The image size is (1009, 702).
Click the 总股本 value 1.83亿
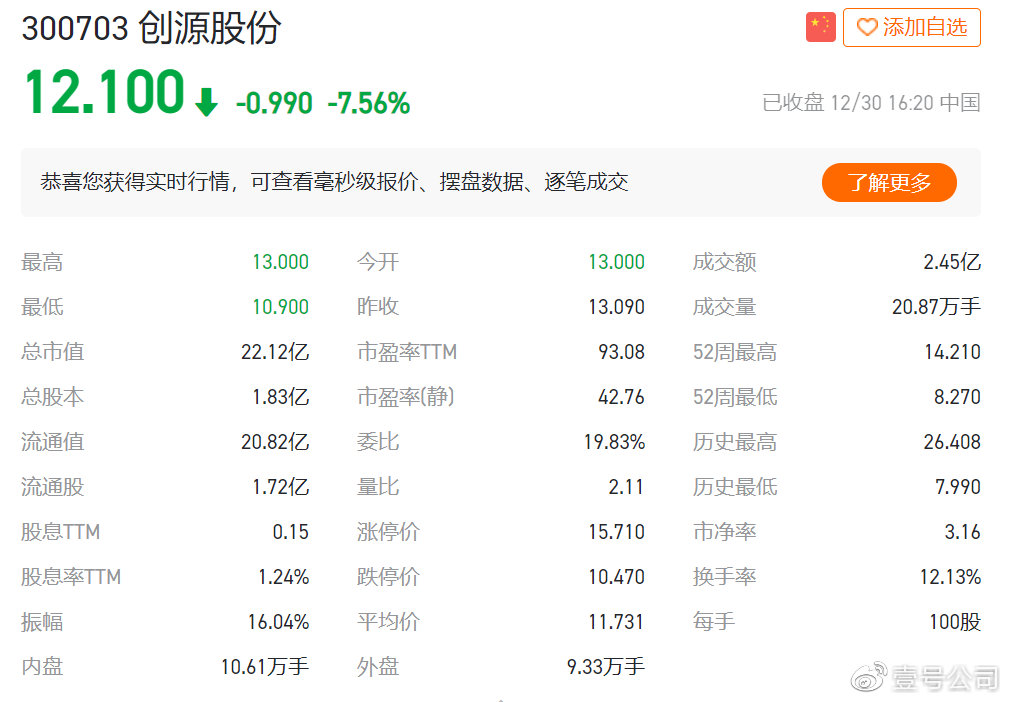tap(281, 397)
